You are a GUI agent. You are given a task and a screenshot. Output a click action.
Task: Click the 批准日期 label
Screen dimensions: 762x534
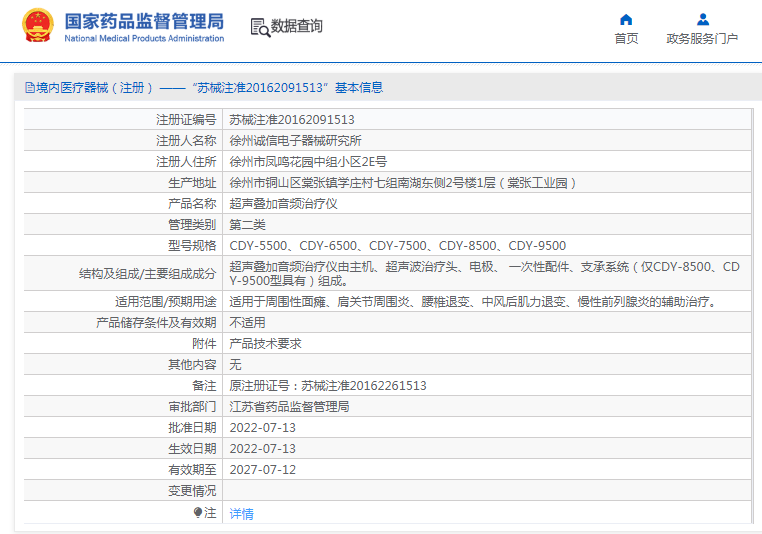(192, 428)
